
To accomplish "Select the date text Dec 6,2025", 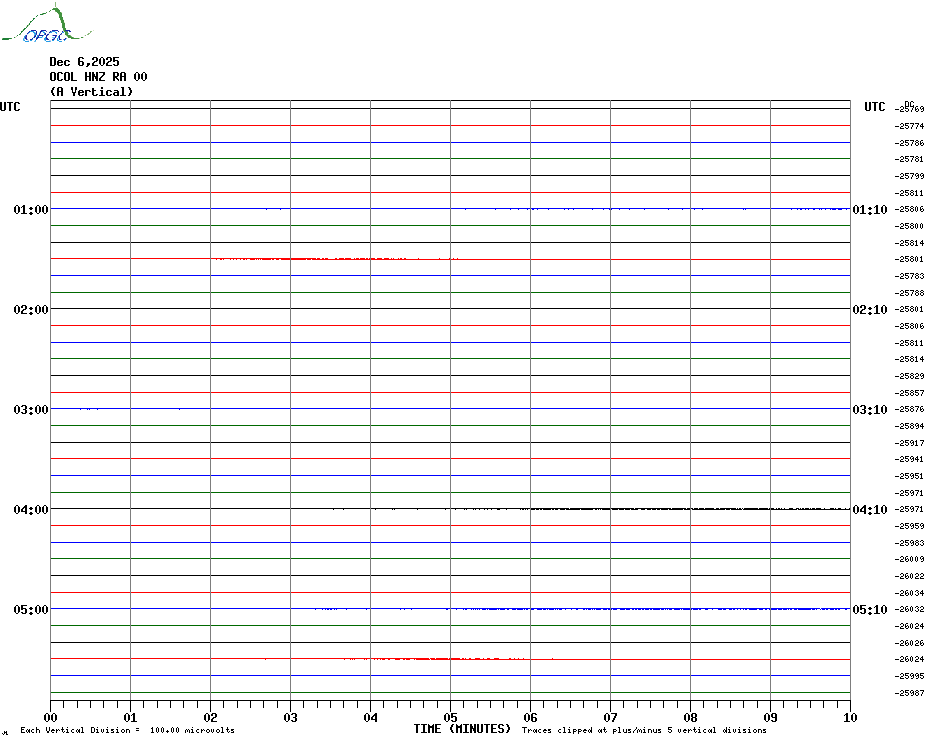I will (x=84, y=62).
